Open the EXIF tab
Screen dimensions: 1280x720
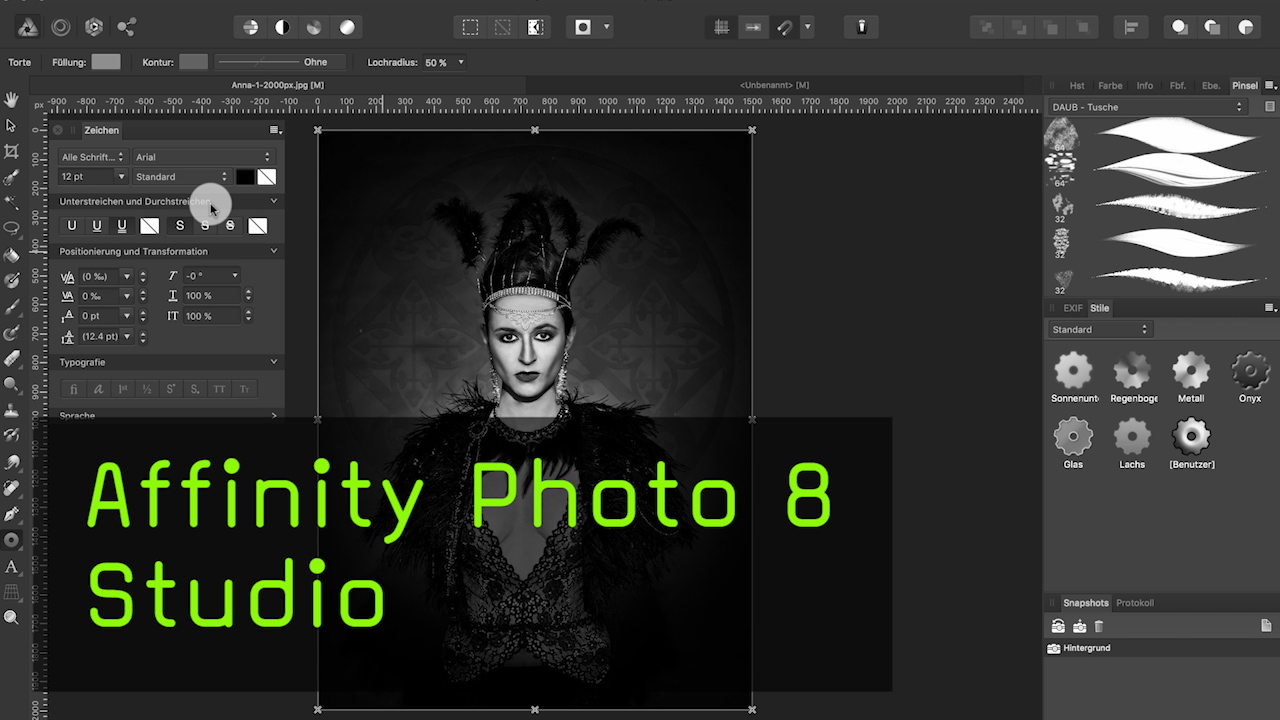pyautogui.click(x=1072, y=308)
